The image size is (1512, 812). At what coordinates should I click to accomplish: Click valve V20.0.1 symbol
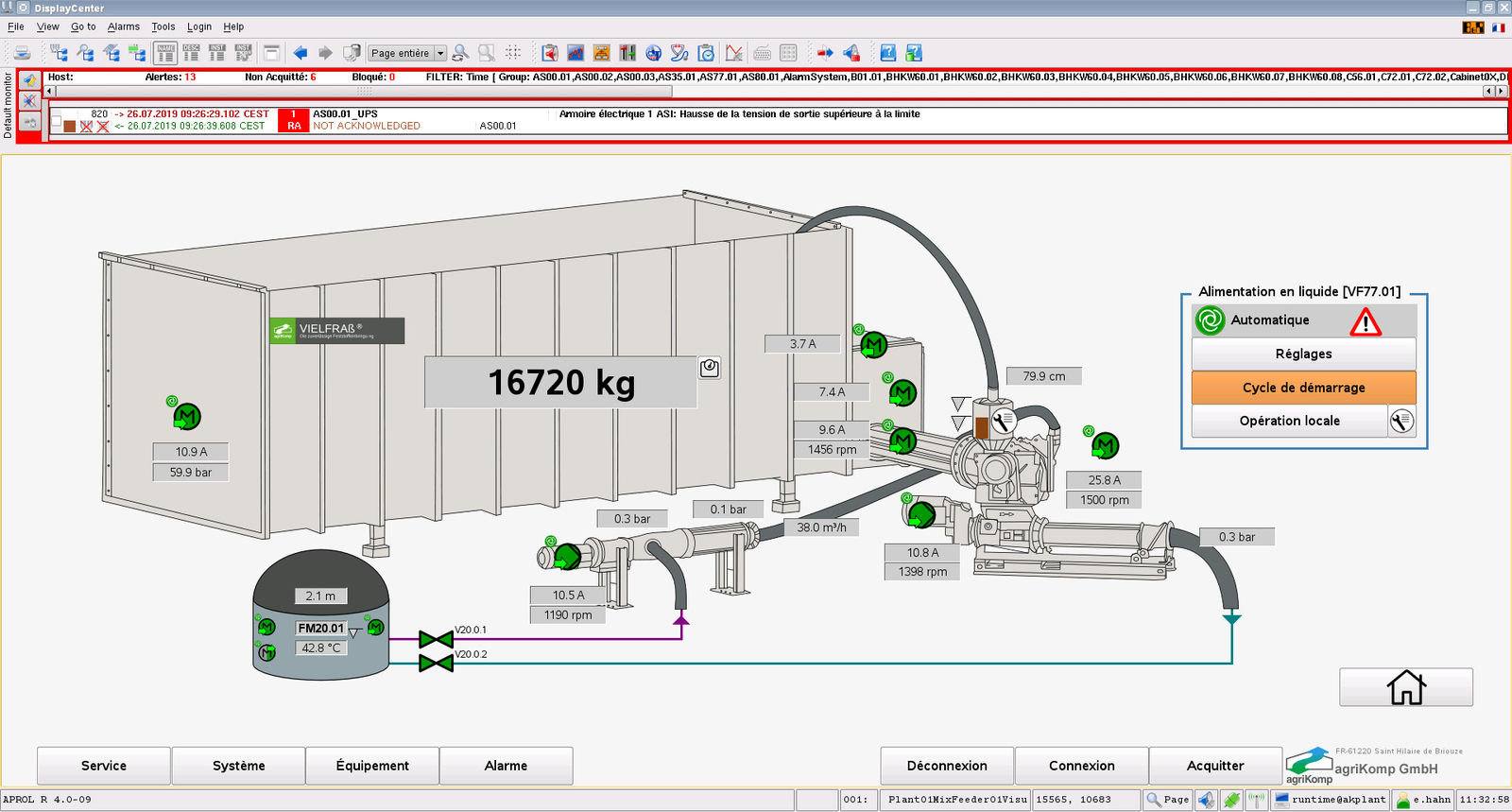[436, 640]
